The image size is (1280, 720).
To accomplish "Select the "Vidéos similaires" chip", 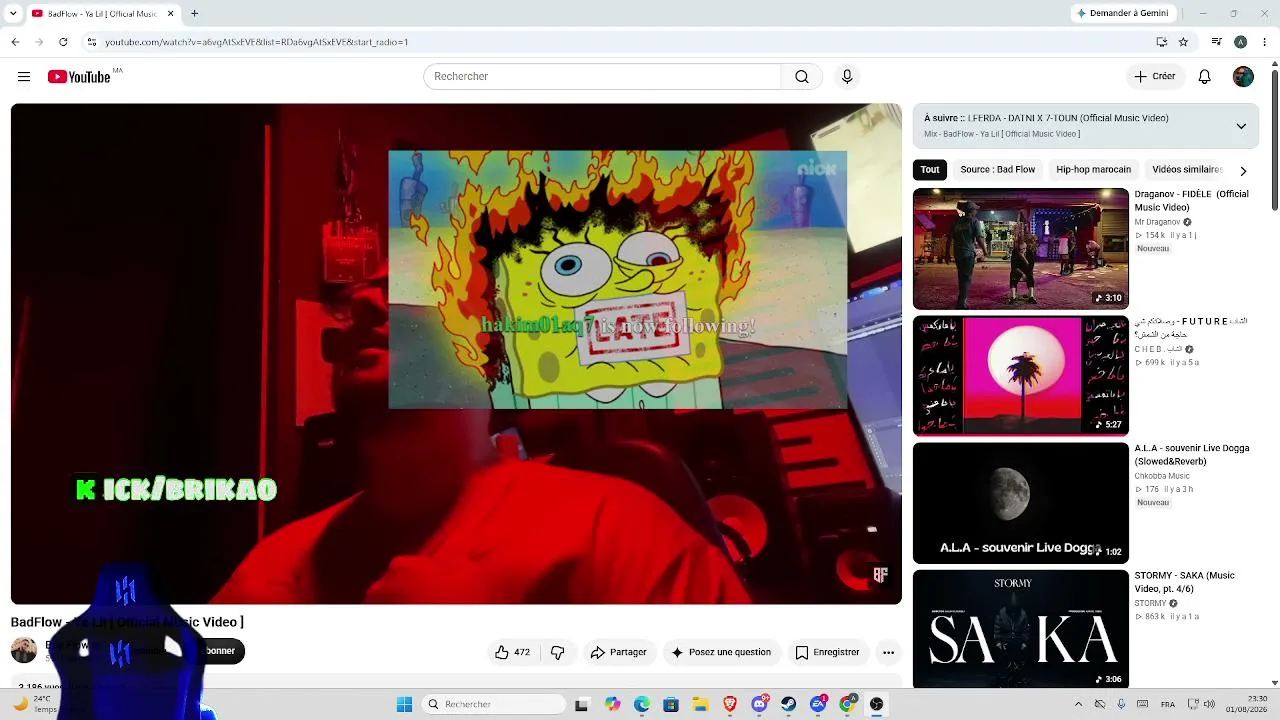I will 1187,170.
